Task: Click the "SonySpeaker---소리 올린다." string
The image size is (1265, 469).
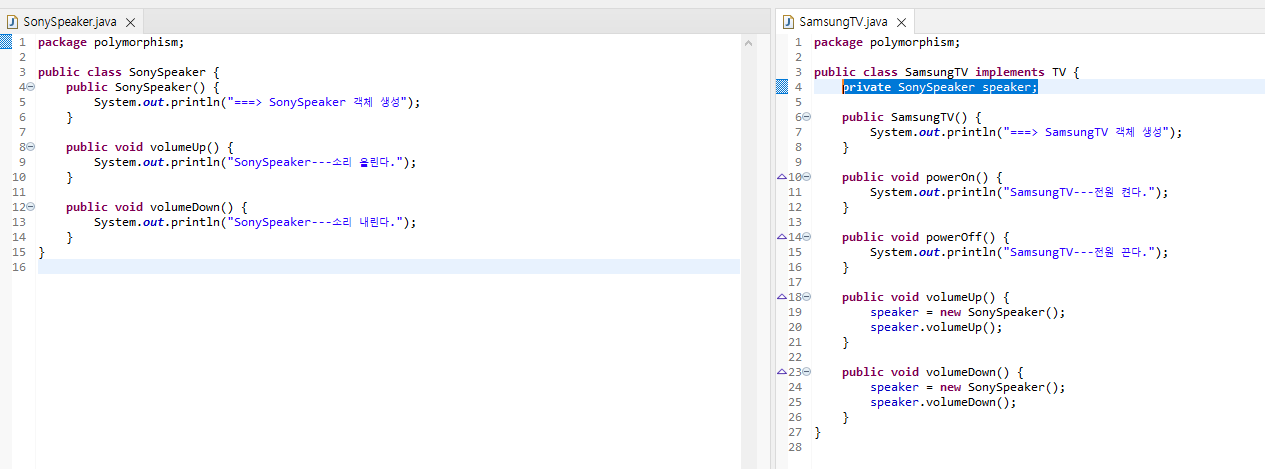Action: 317,162
